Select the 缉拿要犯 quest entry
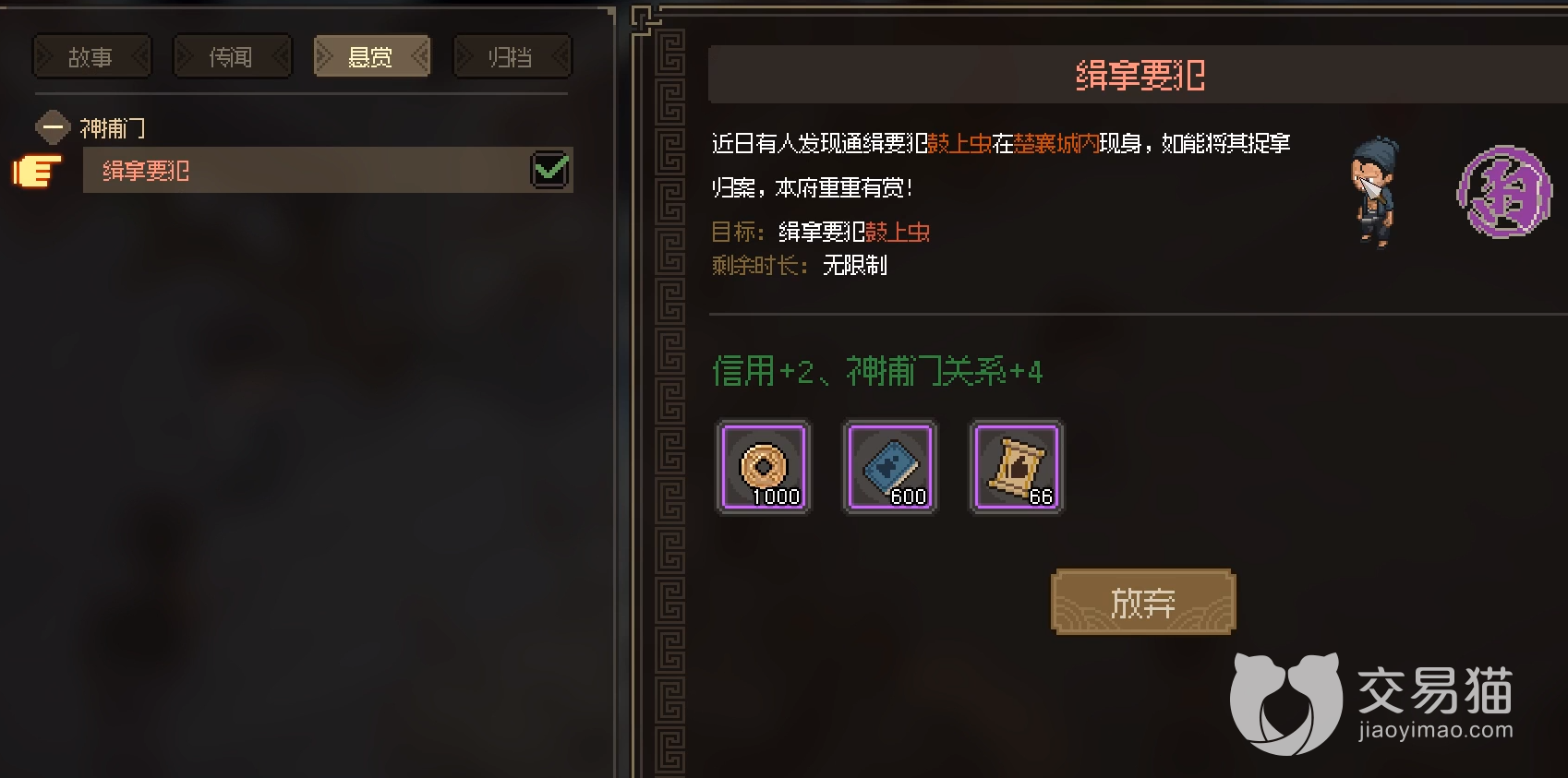 click(x=328, y=171)
